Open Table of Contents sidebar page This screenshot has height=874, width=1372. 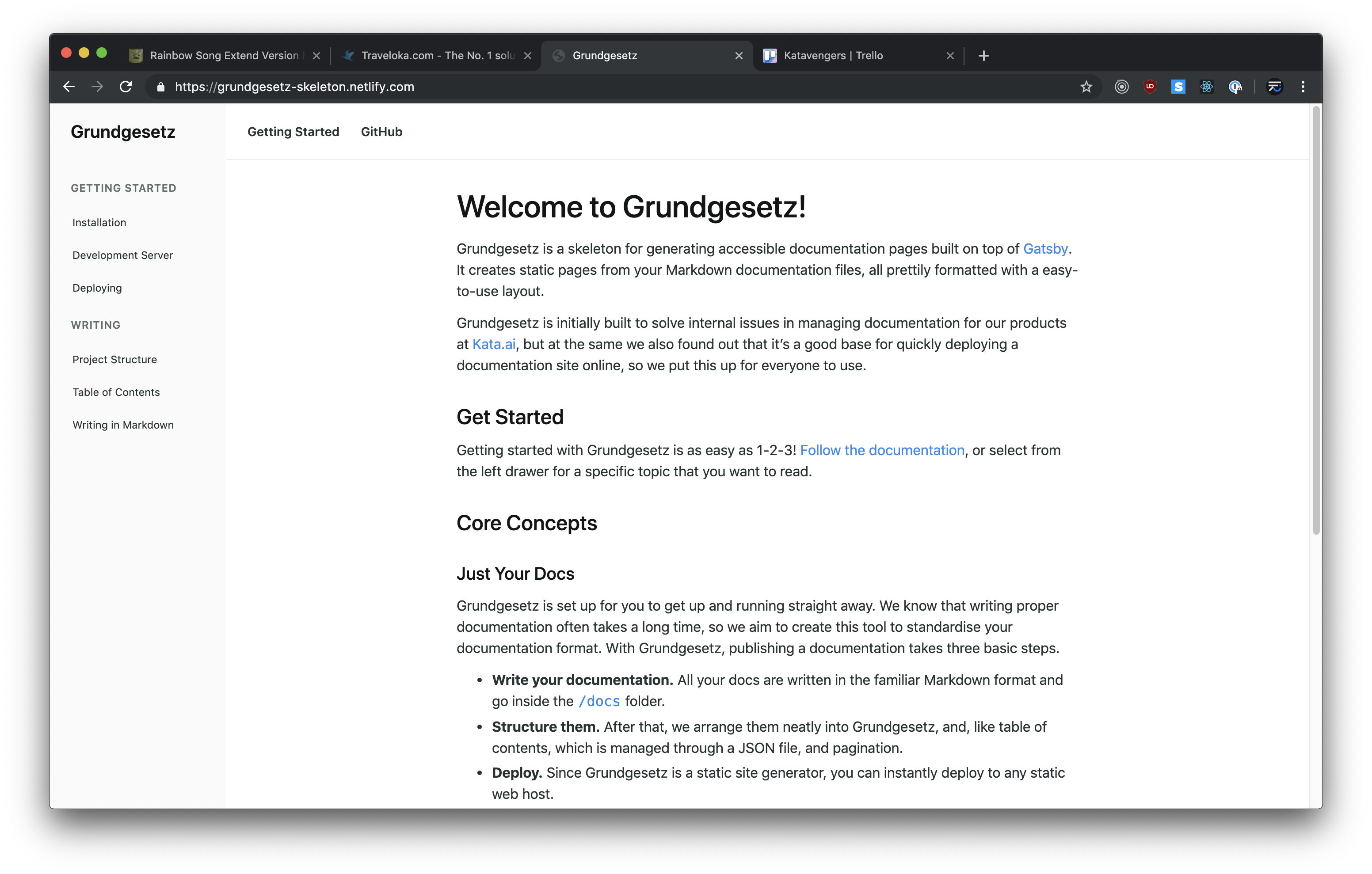click(x=116, y=392)
